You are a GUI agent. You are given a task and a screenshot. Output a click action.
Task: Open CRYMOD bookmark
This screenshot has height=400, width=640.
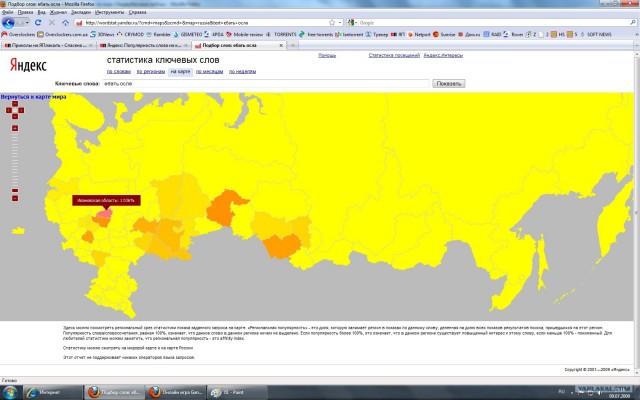tap(130, 34)
